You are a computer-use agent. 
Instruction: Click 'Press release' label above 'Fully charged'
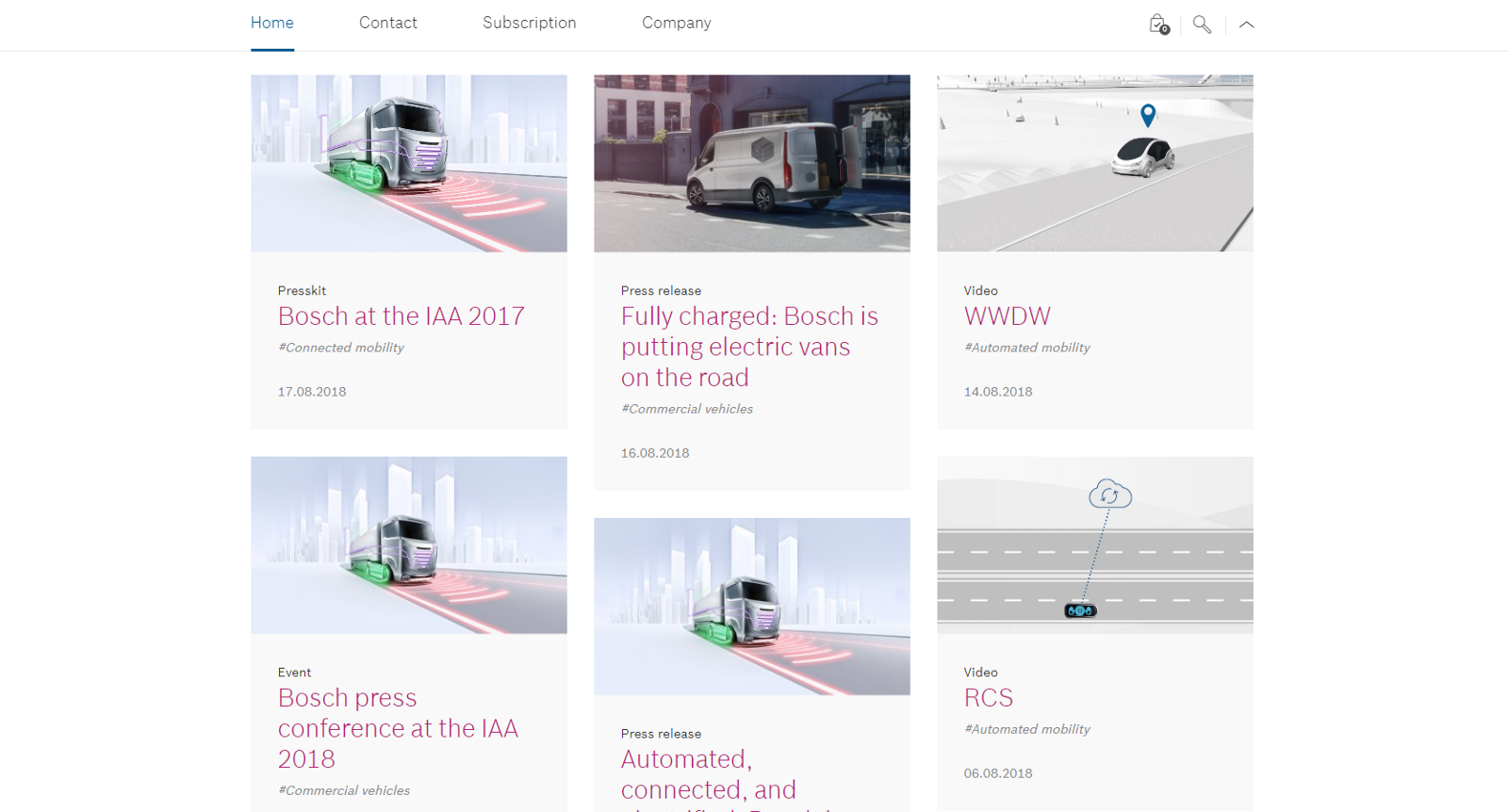click(x=661, y=291)
